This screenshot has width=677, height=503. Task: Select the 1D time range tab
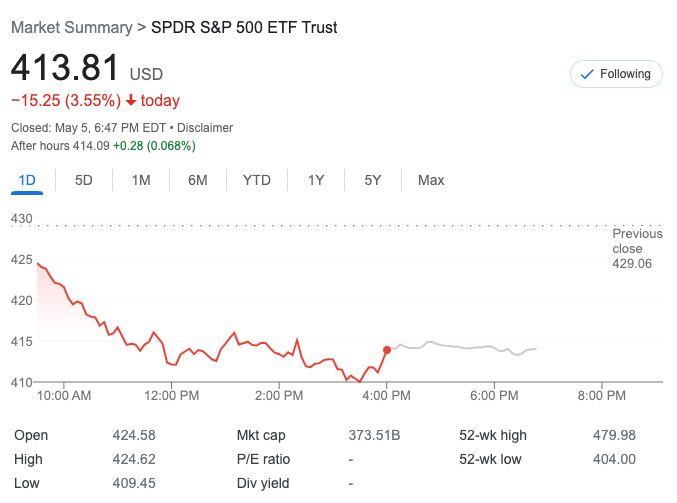pos(27,180)
